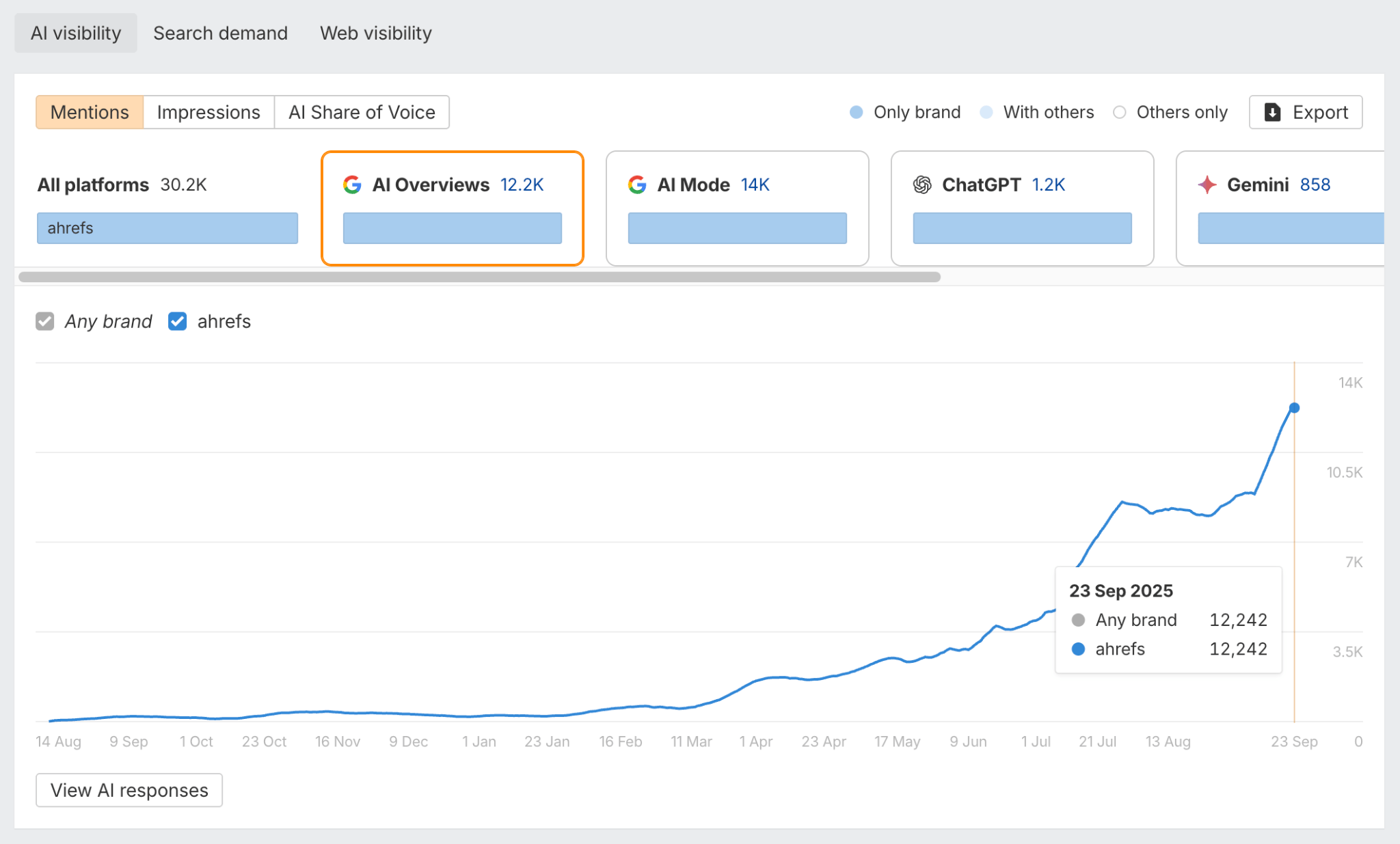
Task: Select the ChatGPT platform card showing 1.2K
Action: point(1021,207)
